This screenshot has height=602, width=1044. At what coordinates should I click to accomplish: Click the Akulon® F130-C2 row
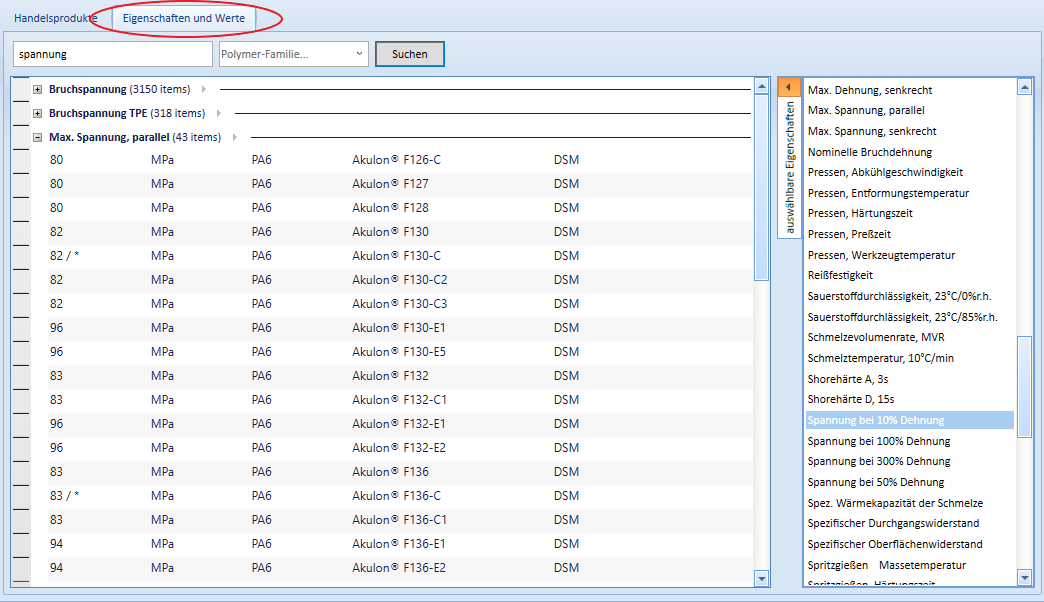pyautogui.click(x=400, y=280)
